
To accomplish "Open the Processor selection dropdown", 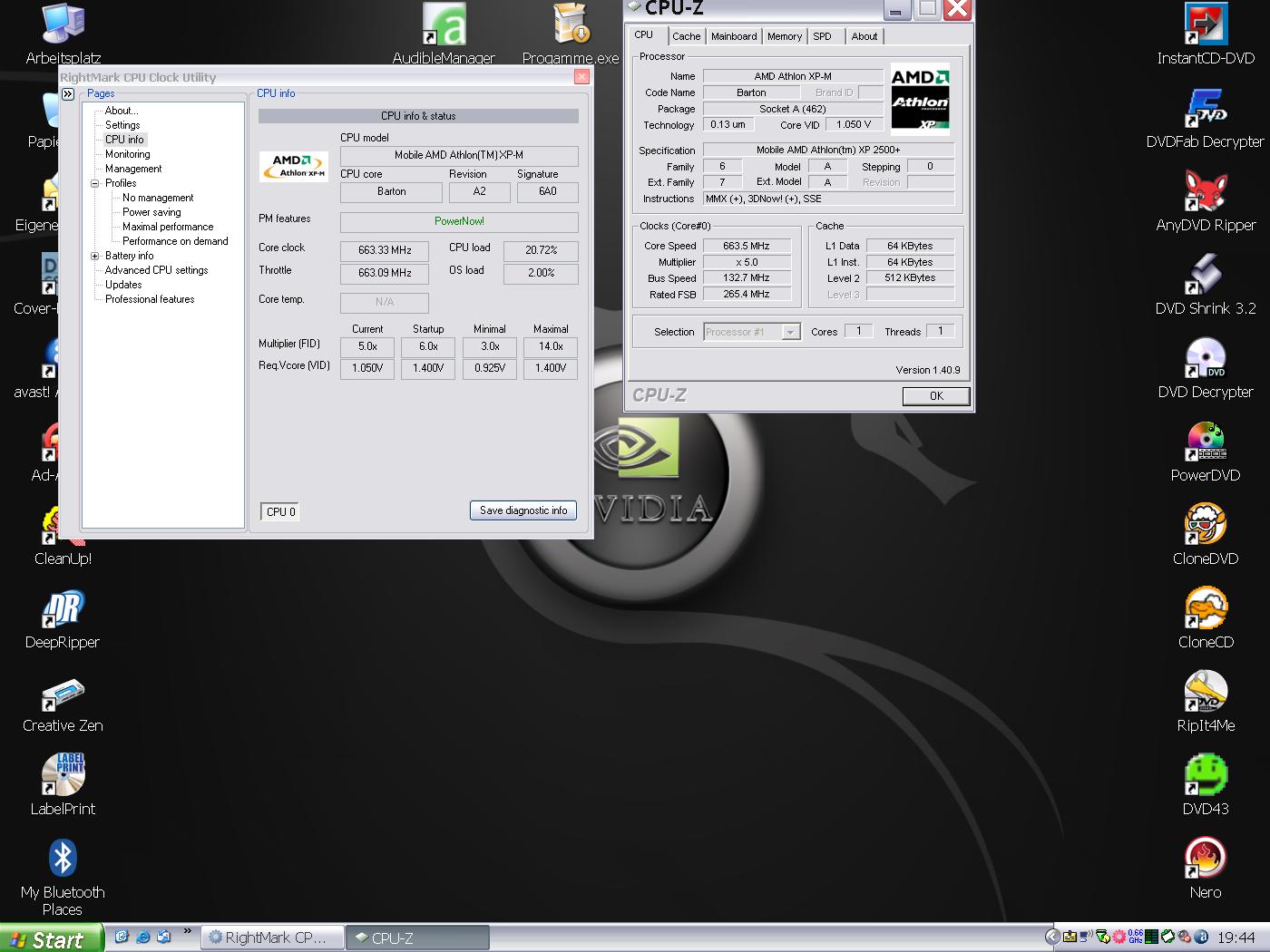I will [x=790, y=333].
